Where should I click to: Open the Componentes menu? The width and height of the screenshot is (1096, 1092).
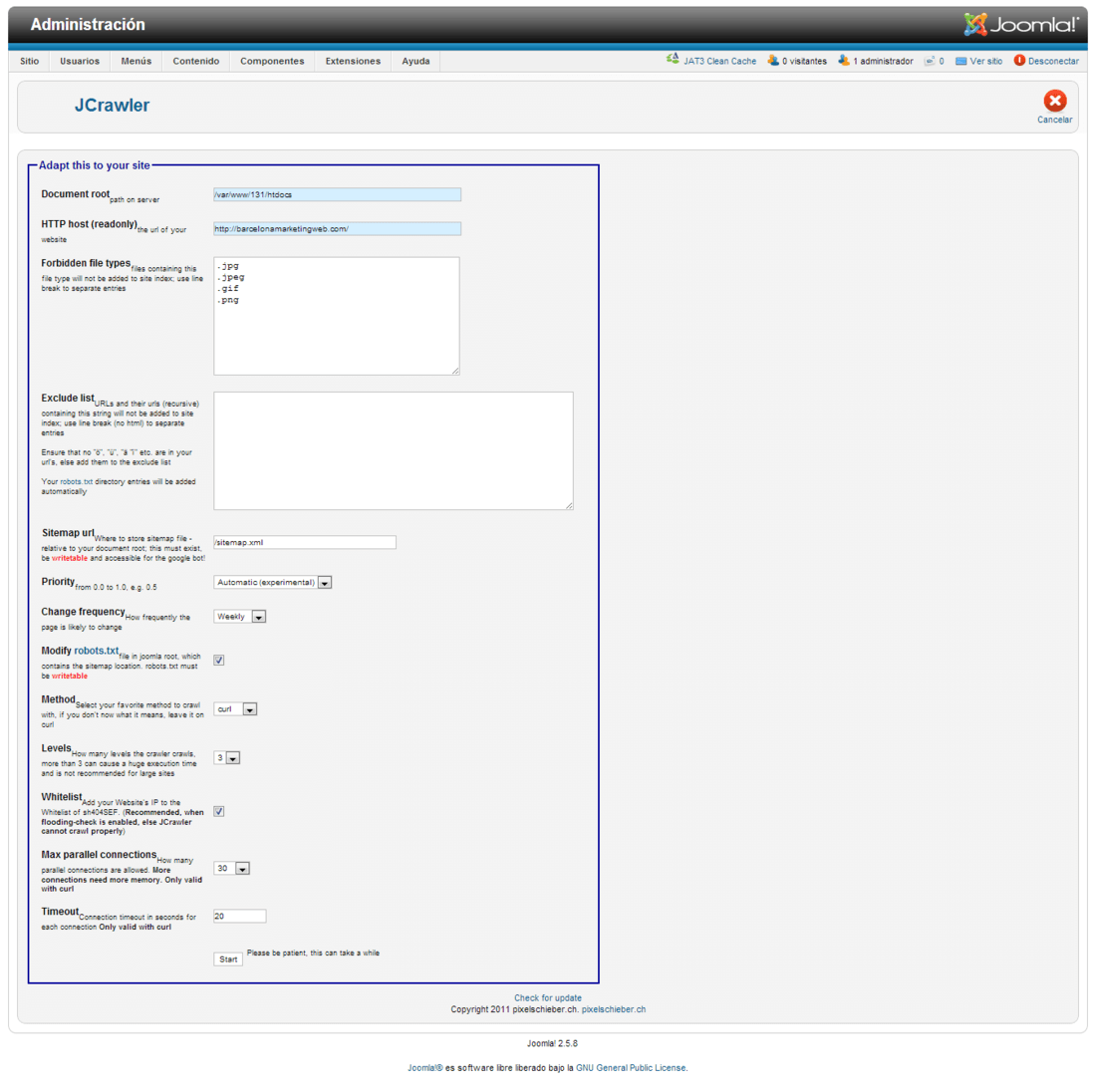coord(273,61)
